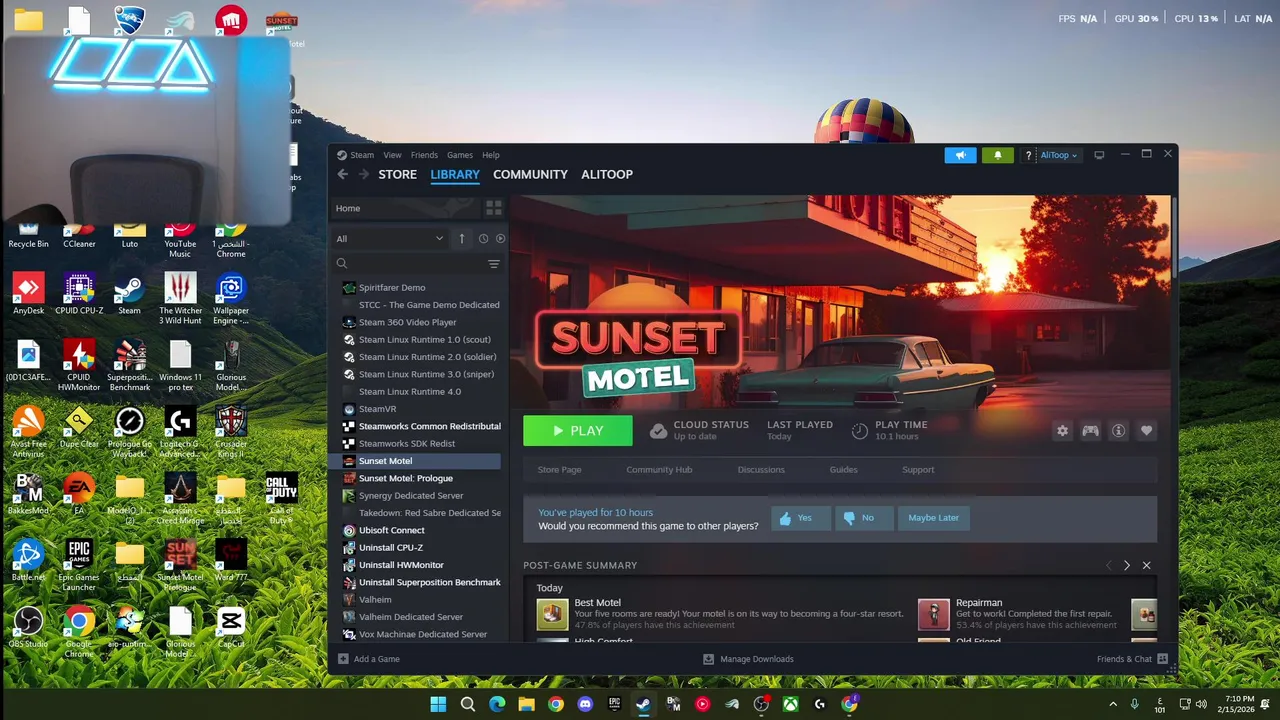Open the AnyDesk desktop shortcut

point(28,294)
